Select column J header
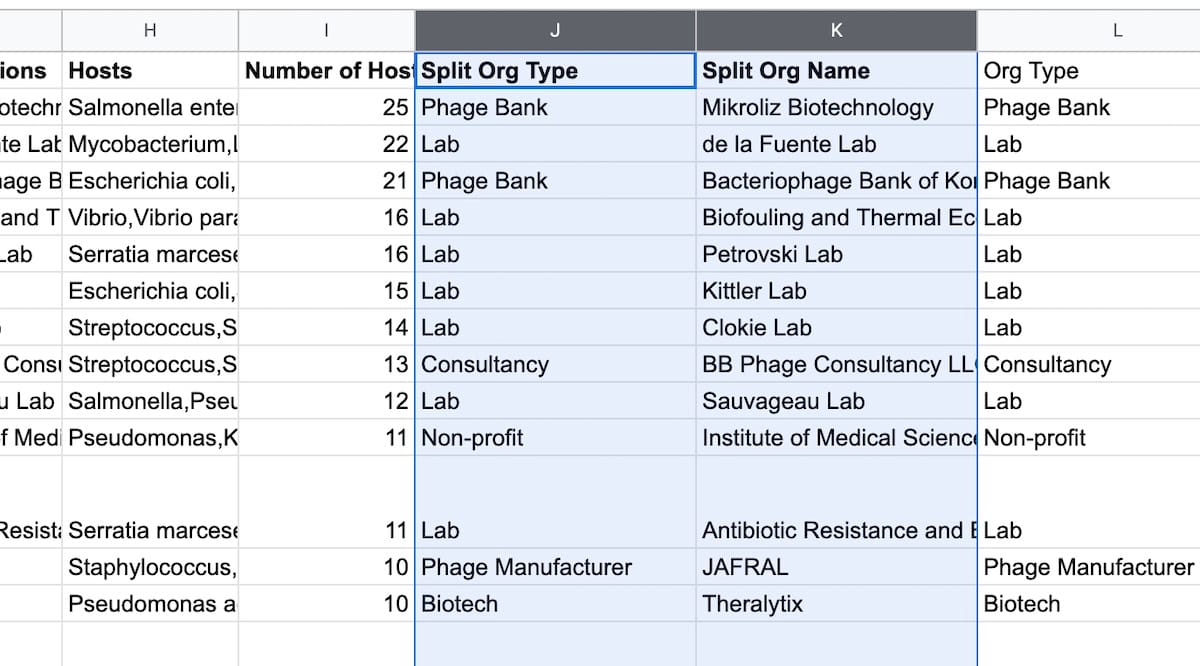 click(x=555, y=31)
